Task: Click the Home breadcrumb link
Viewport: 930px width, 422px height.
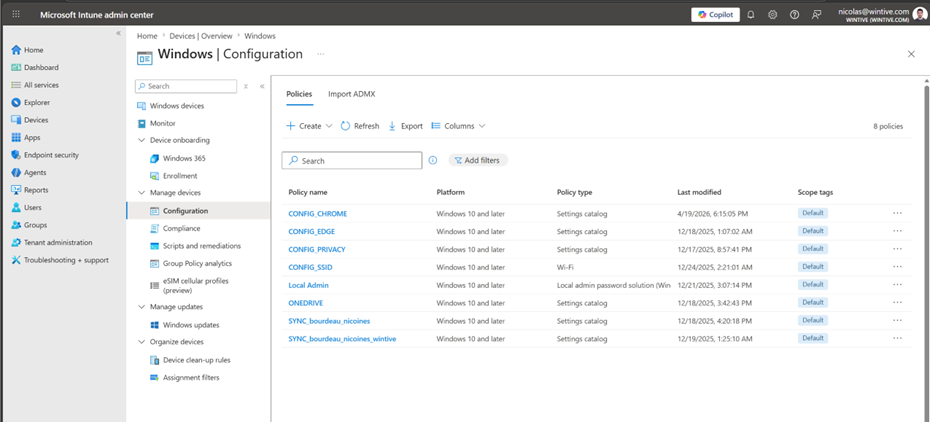Action: (x=147, y=36)
